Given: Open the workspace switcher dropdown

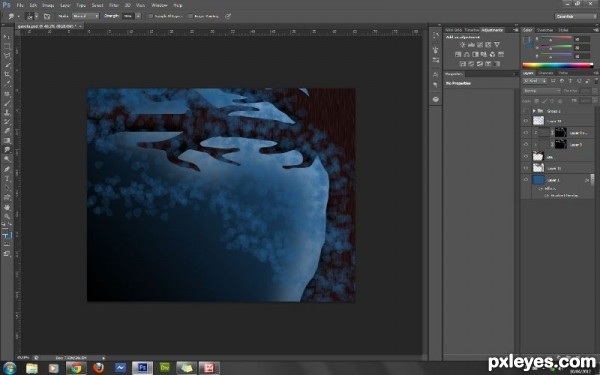Looking at the screenshot, I should coord(576,16).
